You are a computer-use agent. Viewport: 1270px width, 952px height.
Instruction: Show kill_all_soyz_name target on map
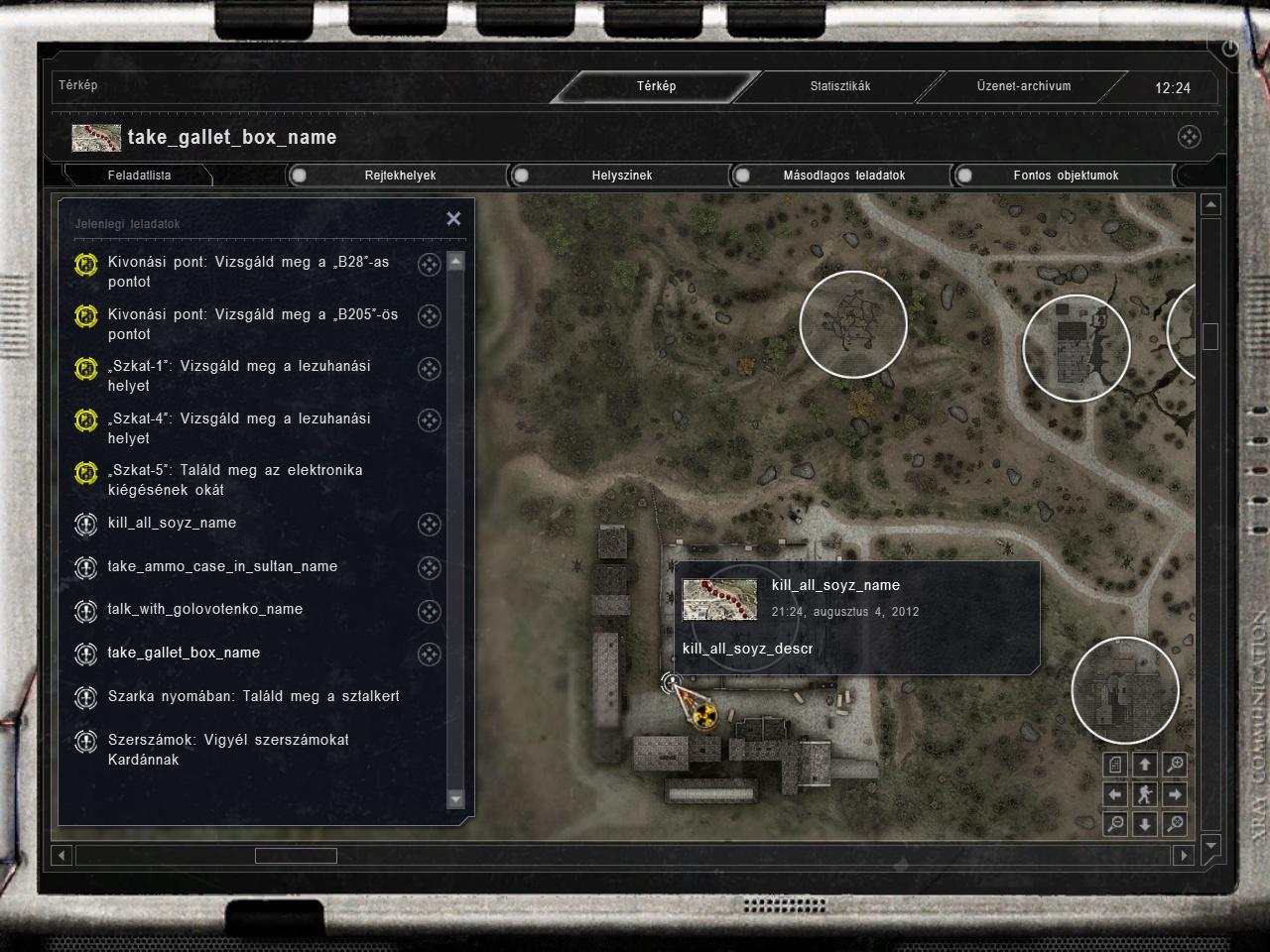[x=429, y=525]
